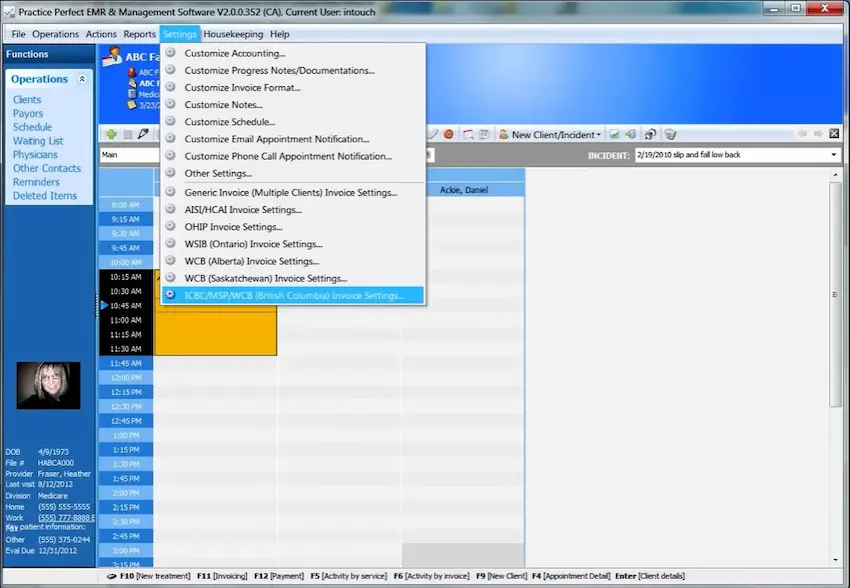Open the Reports menu
850x588 pixels.
pyautogui.click(x=139, y=33)
